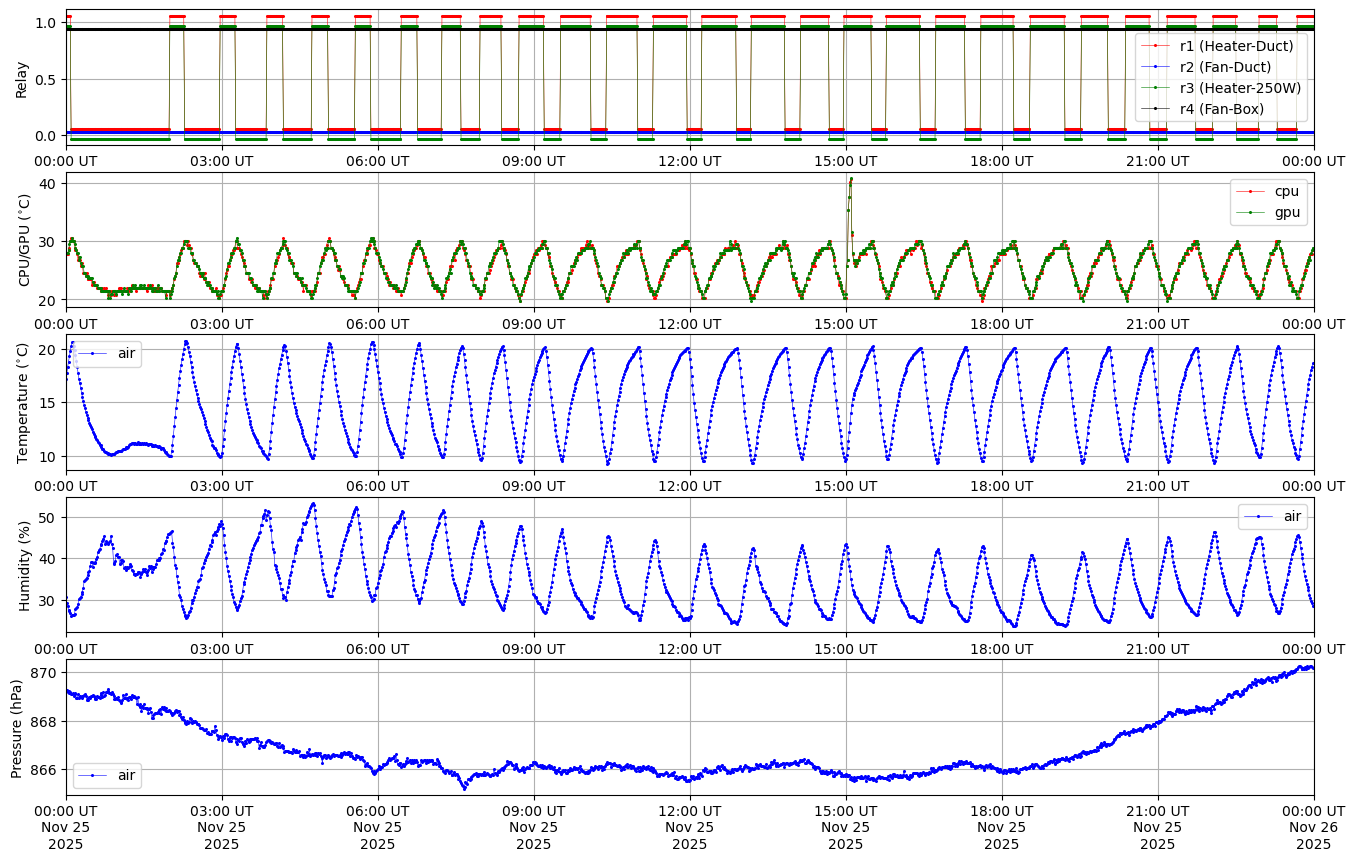Viewport: 1355px width, 861px height.
Task: Click the 870 tick on Pressure axis
Action: pos(44,673)
